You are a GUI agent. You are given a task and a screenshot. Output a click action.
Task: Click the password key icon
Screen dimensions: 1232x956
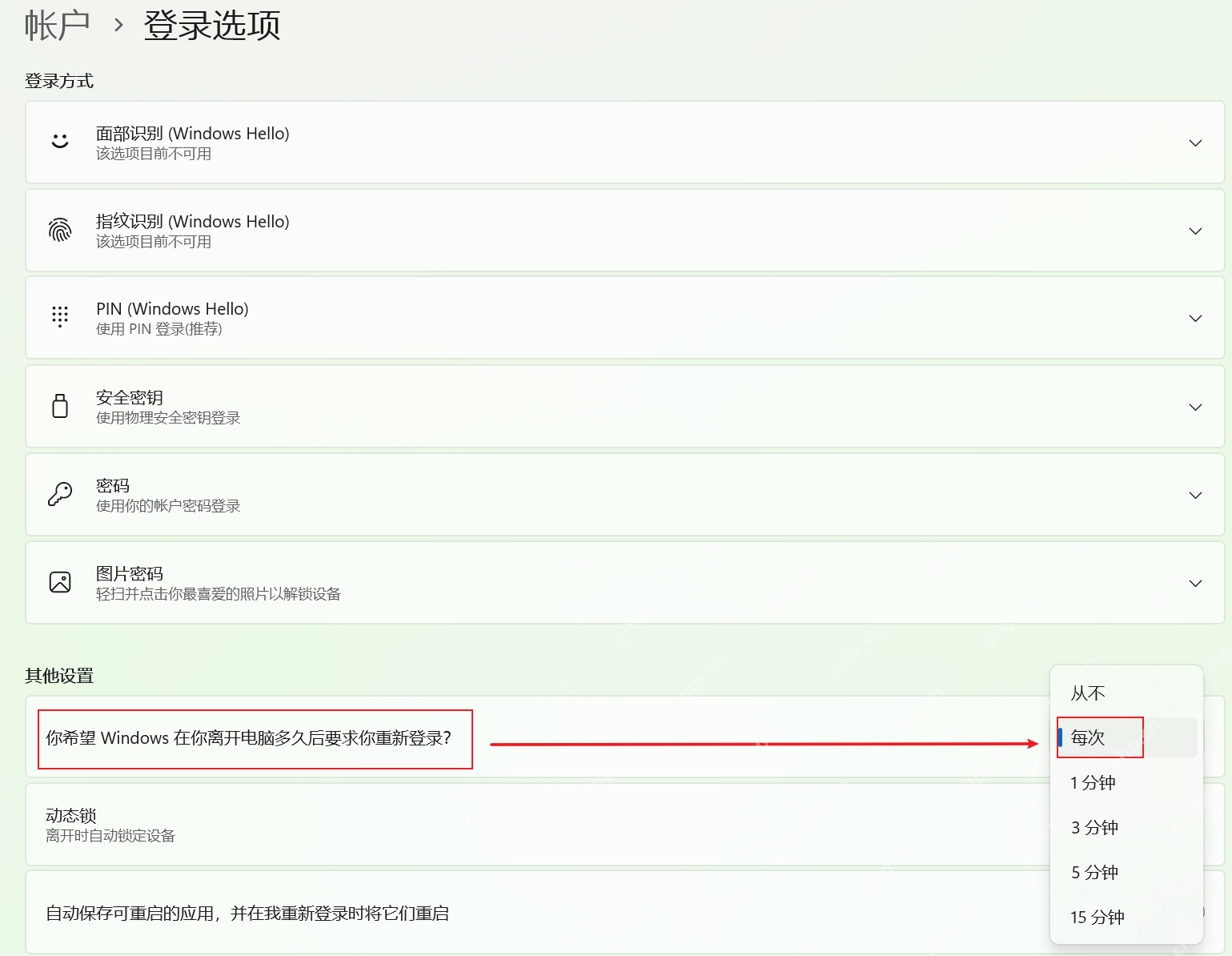(x=60, y=494)
